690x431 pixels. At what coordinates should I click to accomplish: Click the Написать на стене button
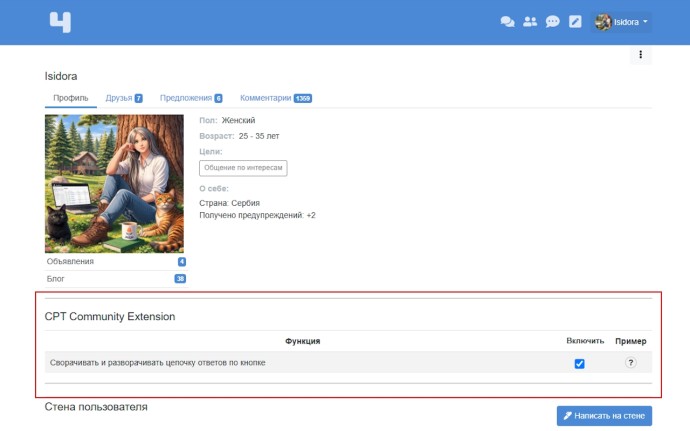[x=604, y=416]
